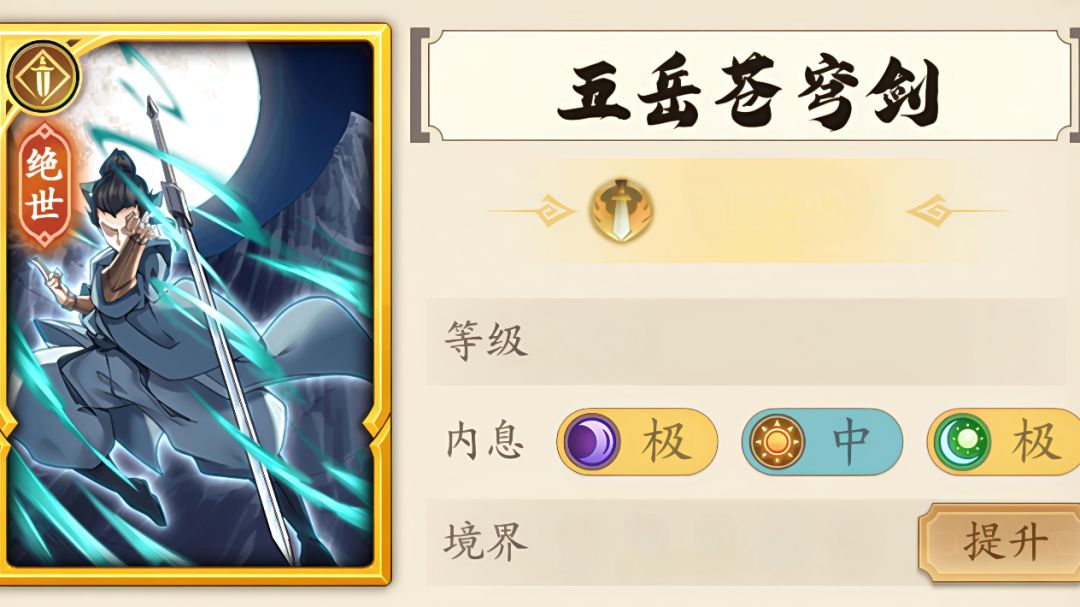Toggle the green 极 inner-breath pill
The image size is (1080, 607).
pos(1004,442)
